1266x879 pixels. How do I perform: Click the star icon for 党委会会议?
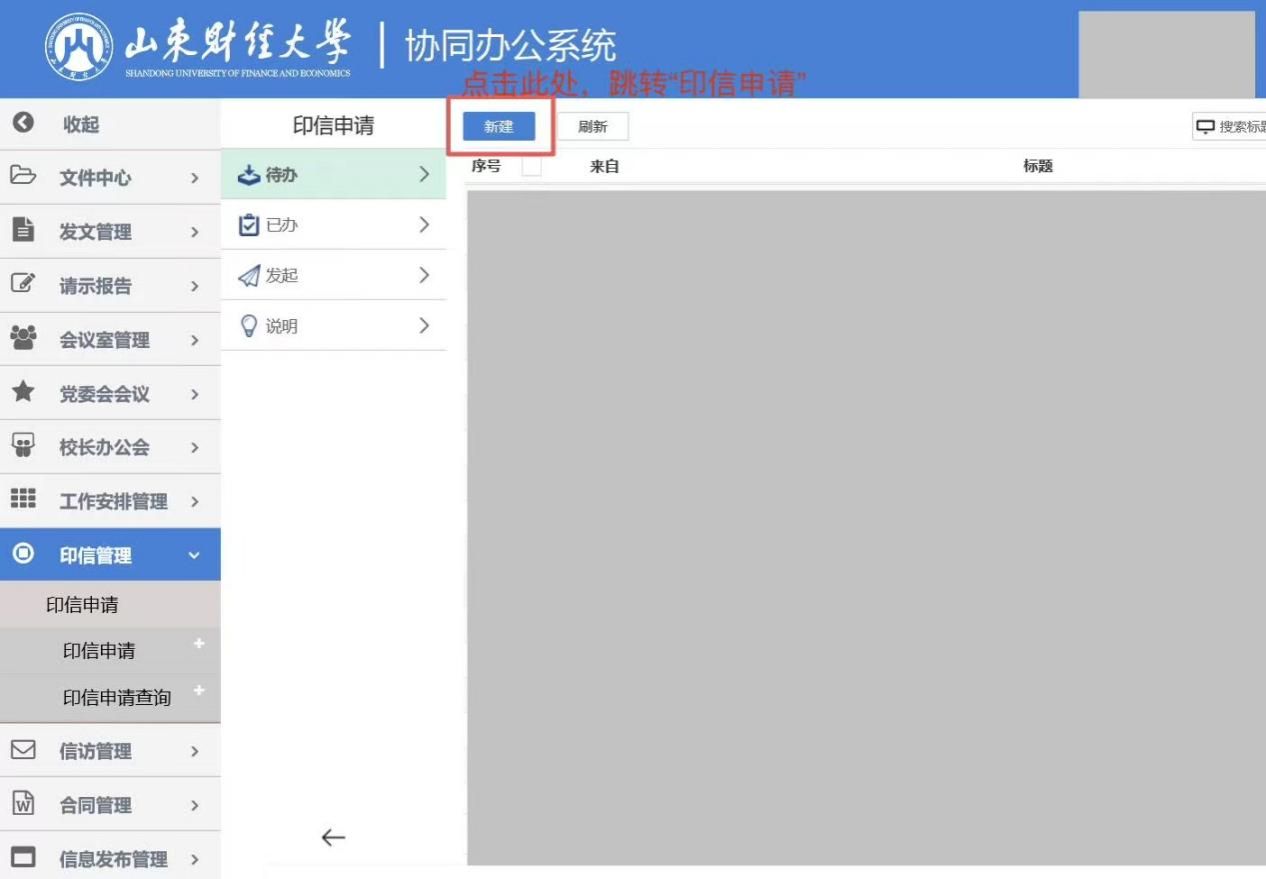click(23, 392)
